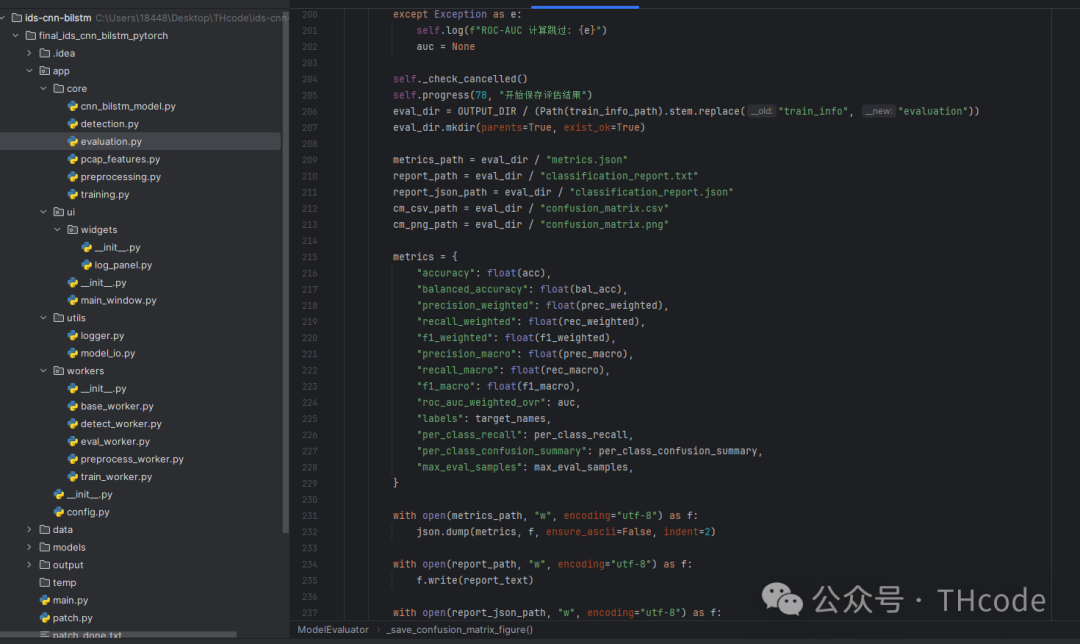The width and height of the screenshot is (1080, 644).
Task: Expand the .idea folder
Action: 29,53
